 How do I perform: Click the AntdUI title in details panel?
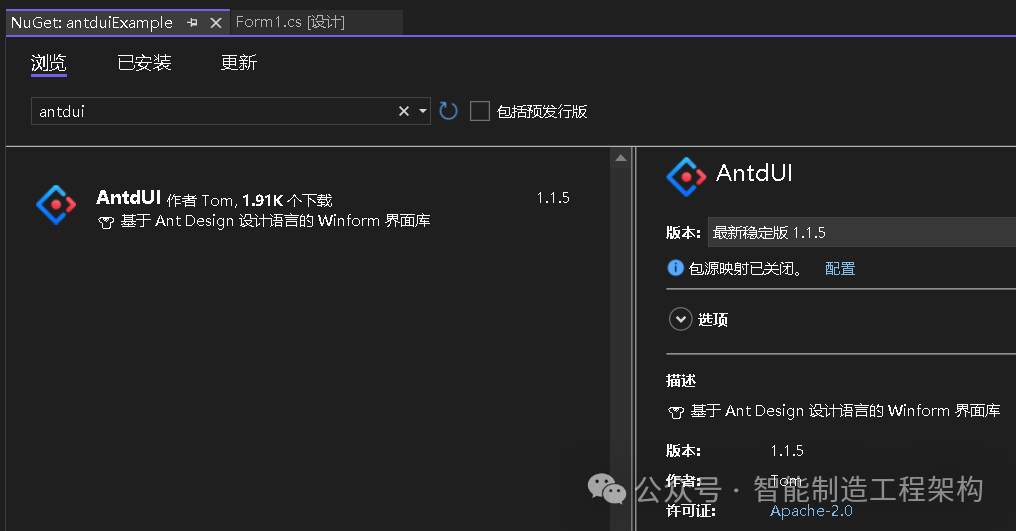(x=754, y=173)
